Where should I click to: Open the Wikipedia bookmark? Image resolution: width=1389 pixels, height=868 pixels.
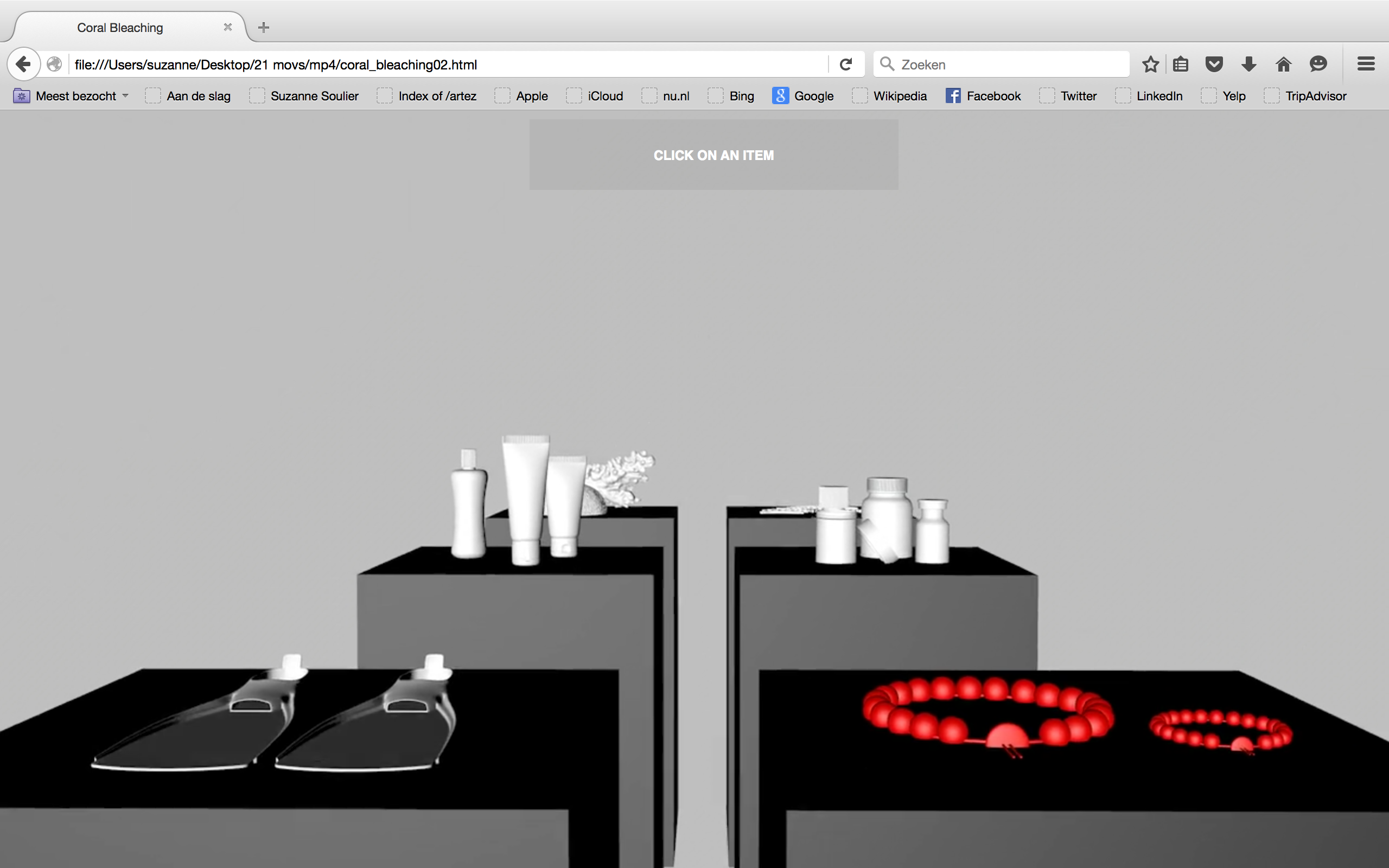point(890,96)
